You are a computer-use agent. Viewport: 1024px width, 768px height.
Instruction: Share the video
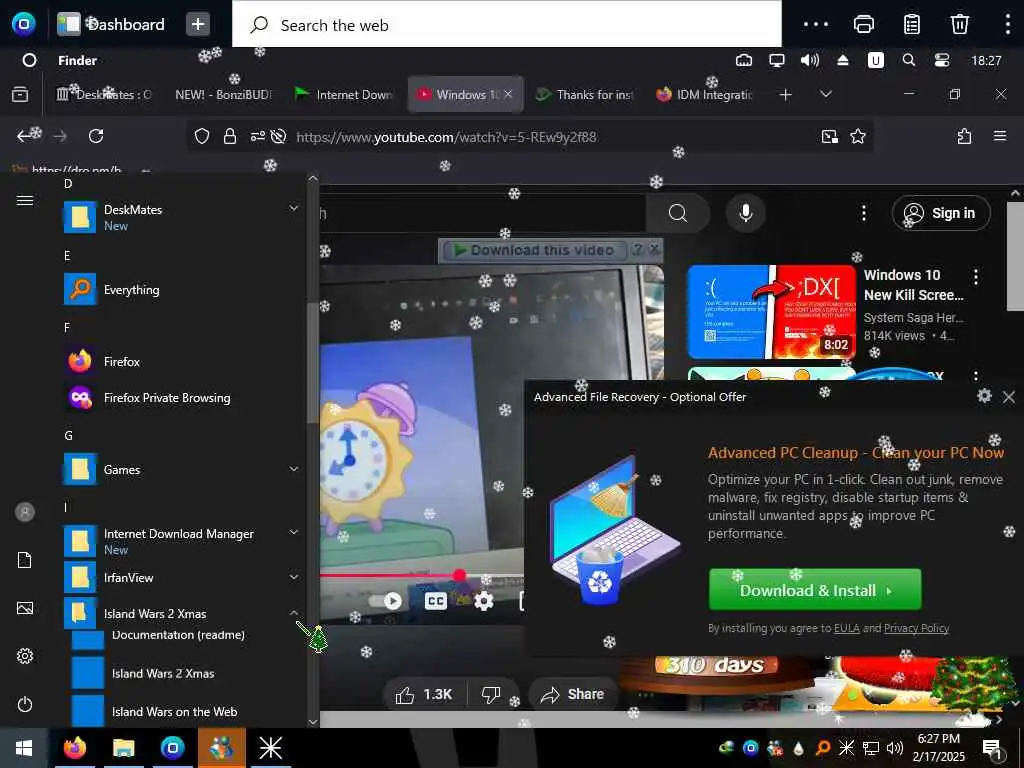[x=572, y=694]
